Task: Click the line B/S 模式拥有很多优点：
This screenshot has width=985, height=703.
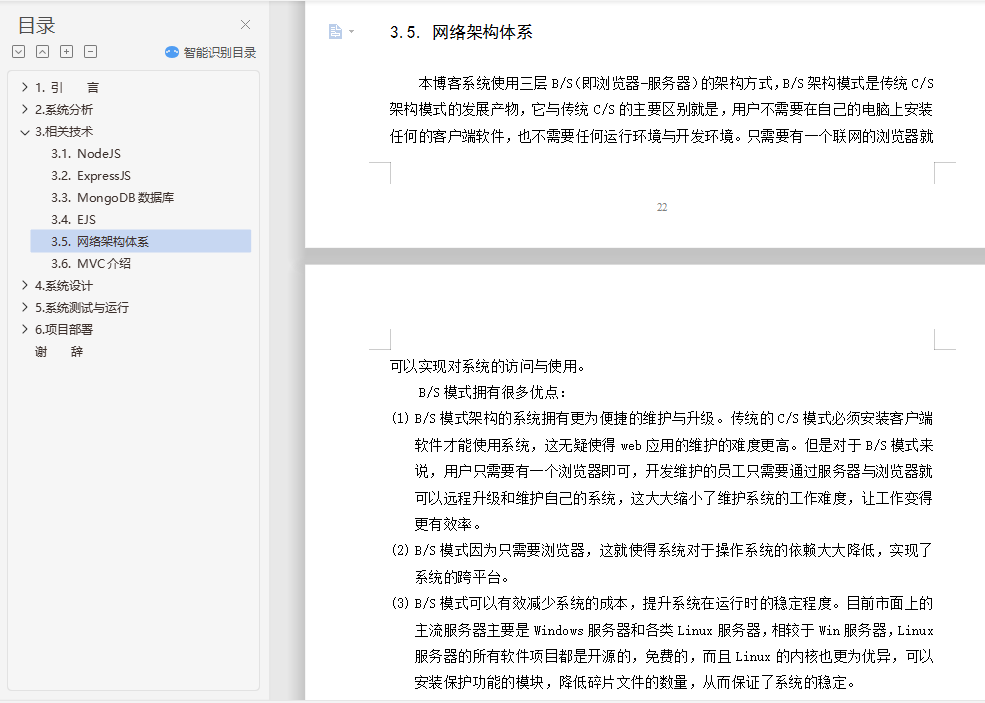Action: 492,392
